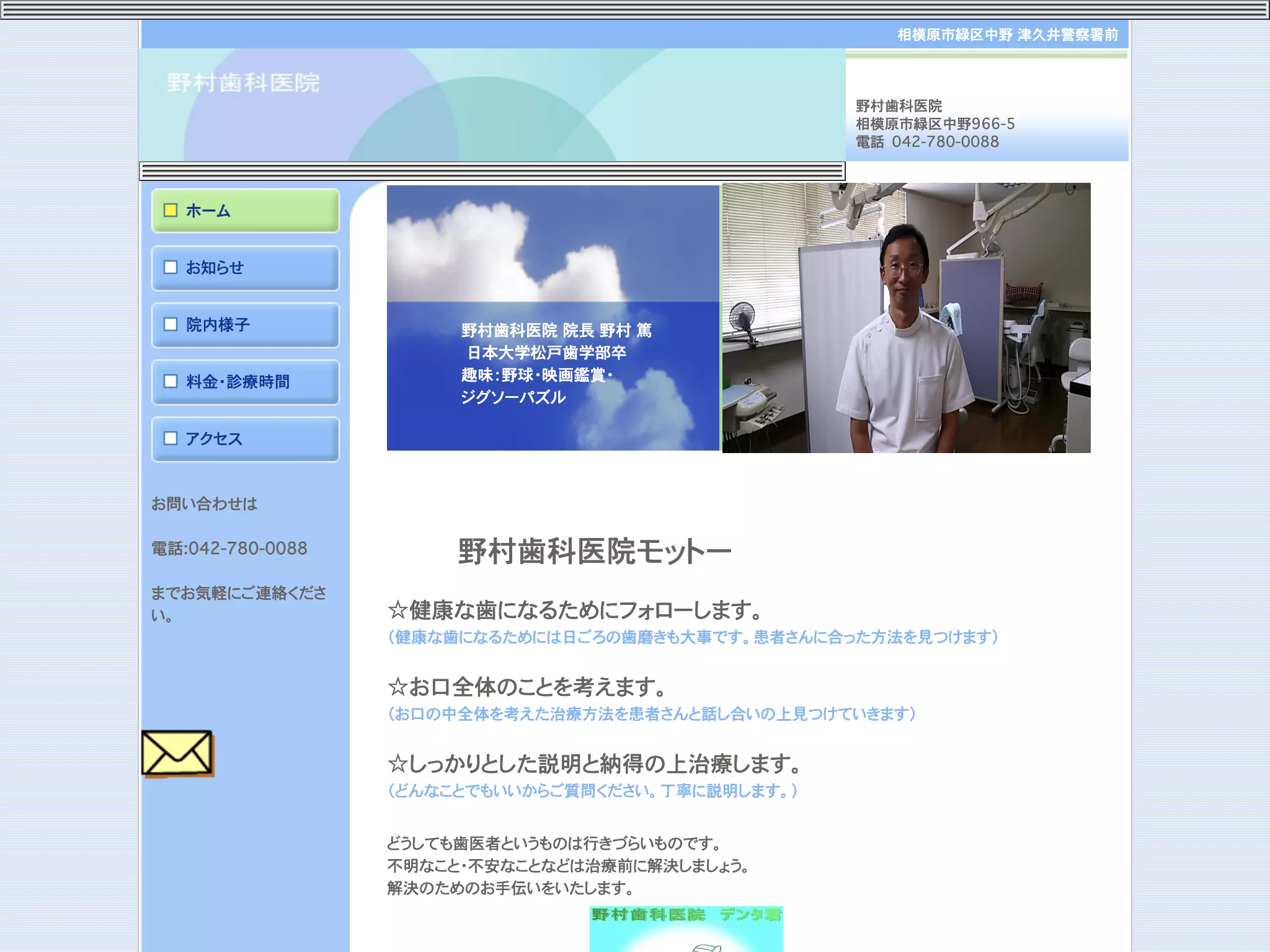This screenshot has width=1270, height=952.
Task: Click the sentence 解決のためのお手伝いをいたします。
Action: pyautogui.click(x=510, y=888)
